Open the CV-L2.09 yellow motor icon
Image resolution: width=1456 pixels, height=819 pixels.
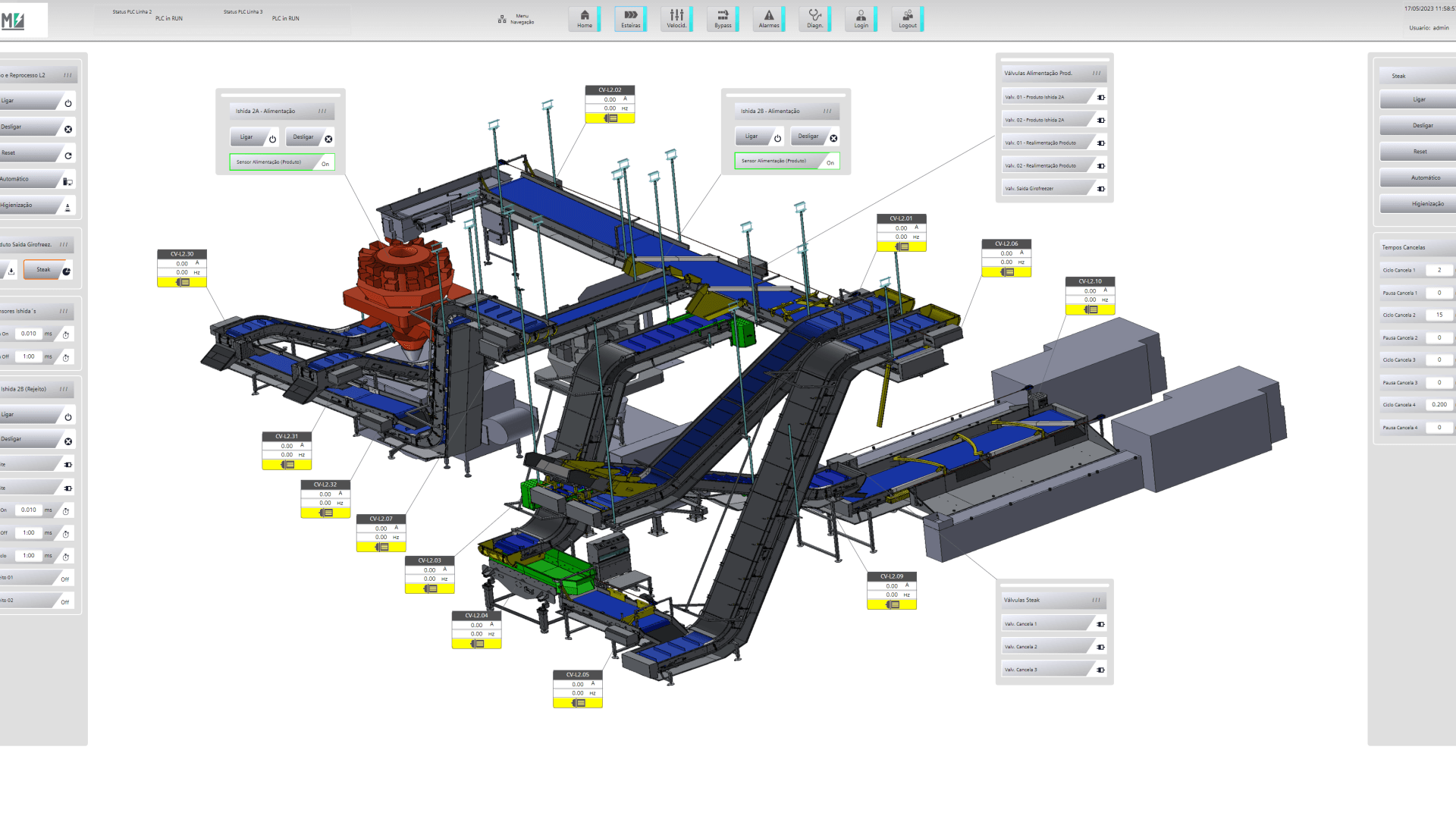tap(893, 604)
